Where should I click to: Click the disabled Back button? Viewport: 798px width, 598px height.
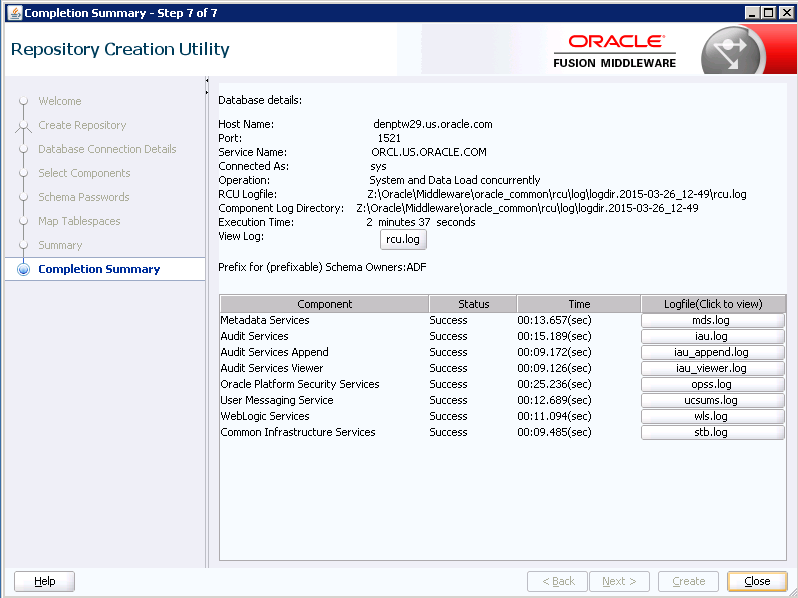(557, 581)
